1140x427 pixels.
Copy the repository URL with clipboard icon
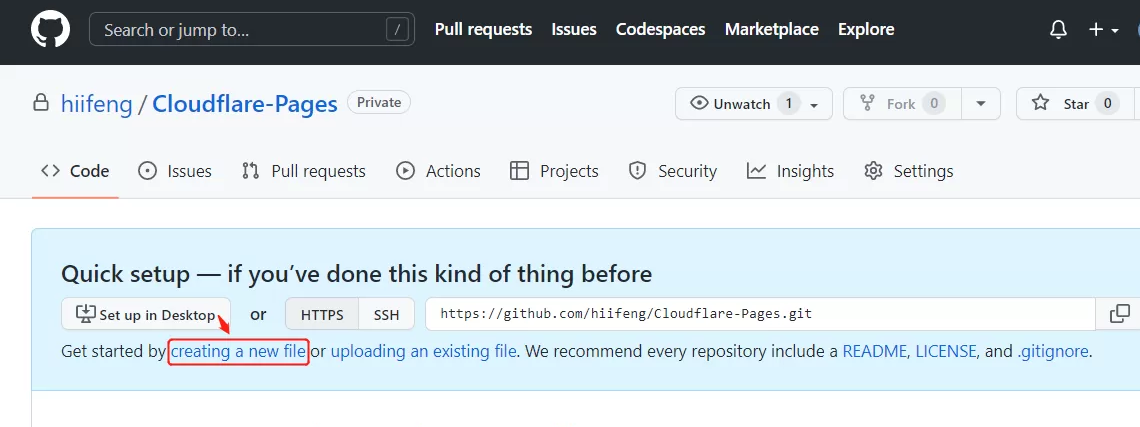pyautogui.click(x=1120, y=314)
